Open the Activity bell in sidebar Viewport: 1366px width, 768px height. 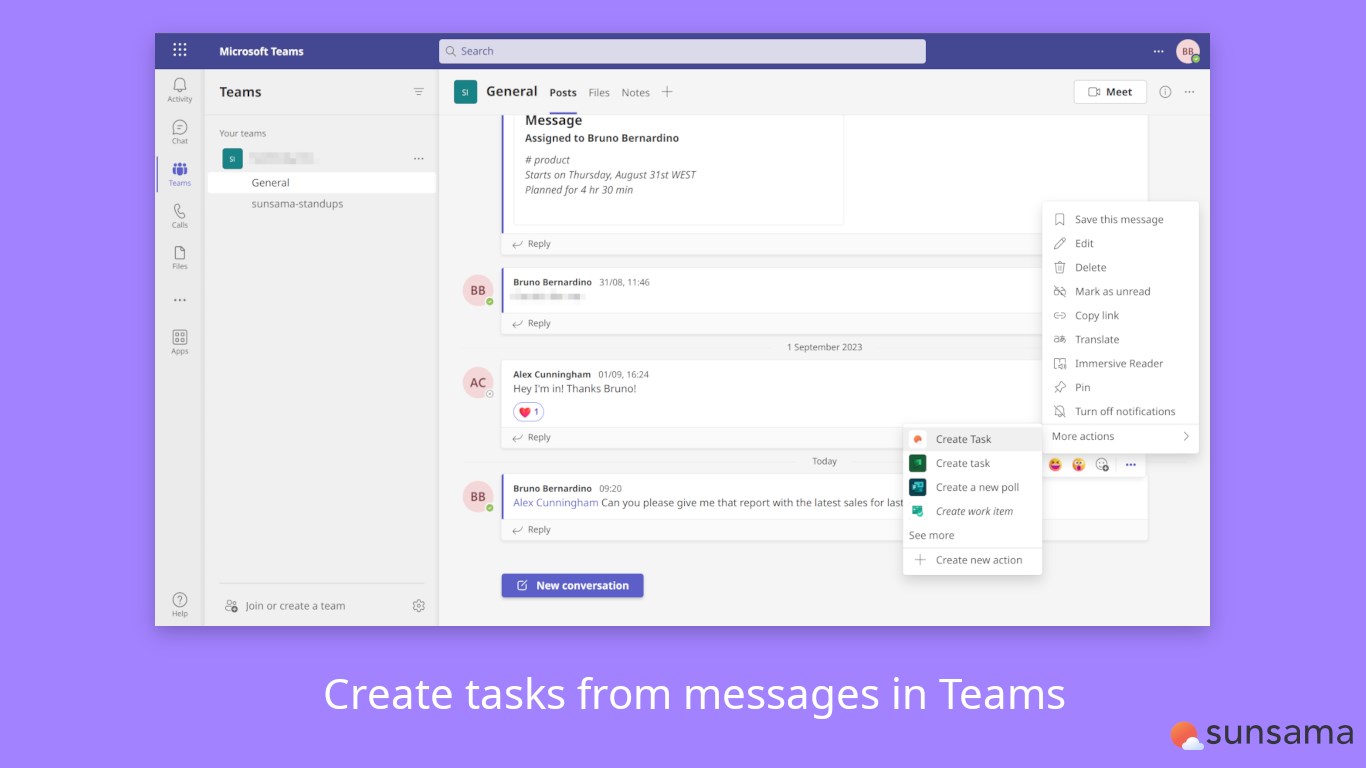[180, 89]
